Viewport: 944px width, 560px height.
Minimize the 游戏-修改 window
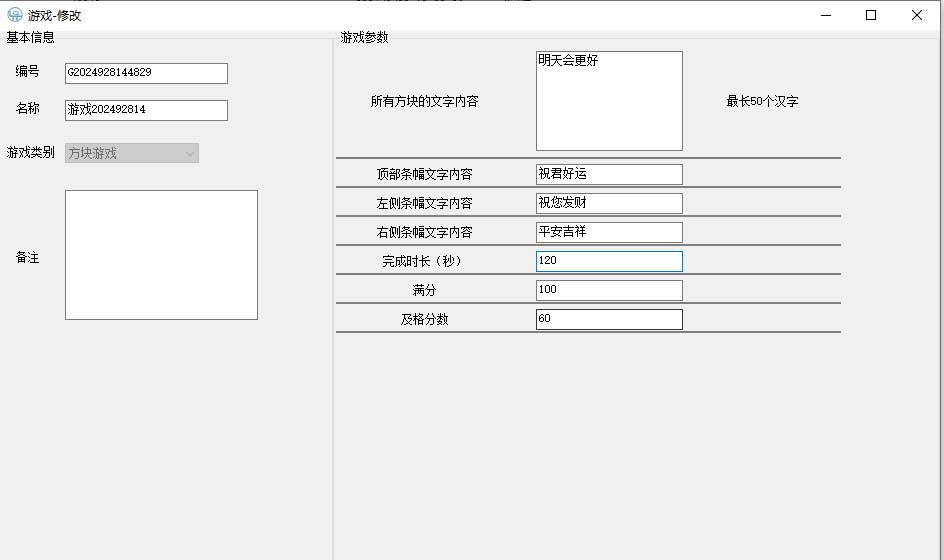click(826, 15)
